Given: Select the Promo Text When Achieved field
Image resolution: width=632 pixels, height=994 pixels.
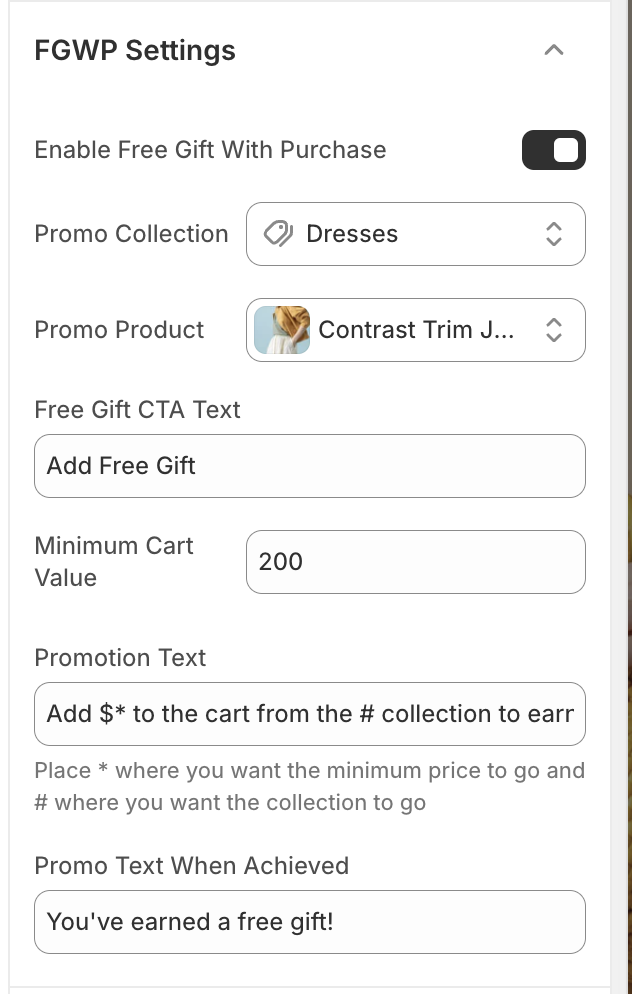Looking at the screenshot, I should (309, 922).
